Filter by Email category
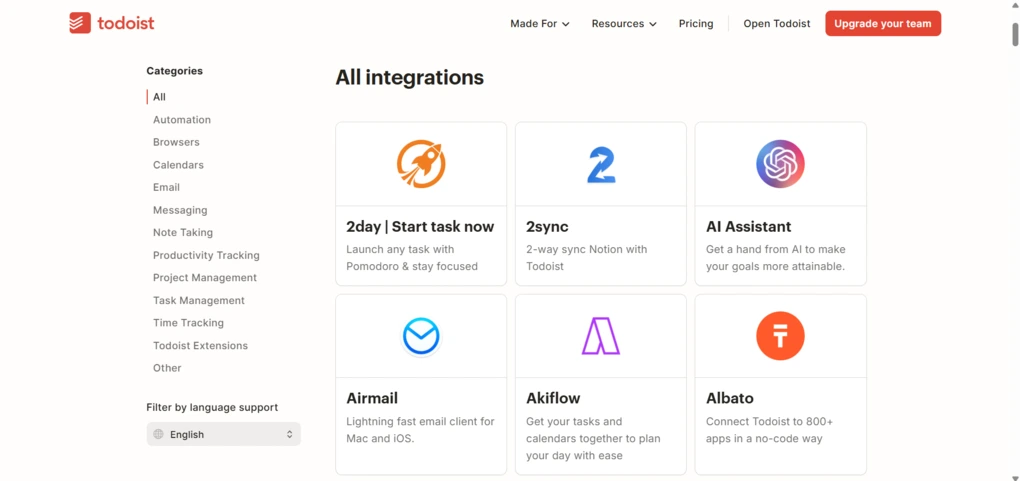 click(x=166, y=187)
